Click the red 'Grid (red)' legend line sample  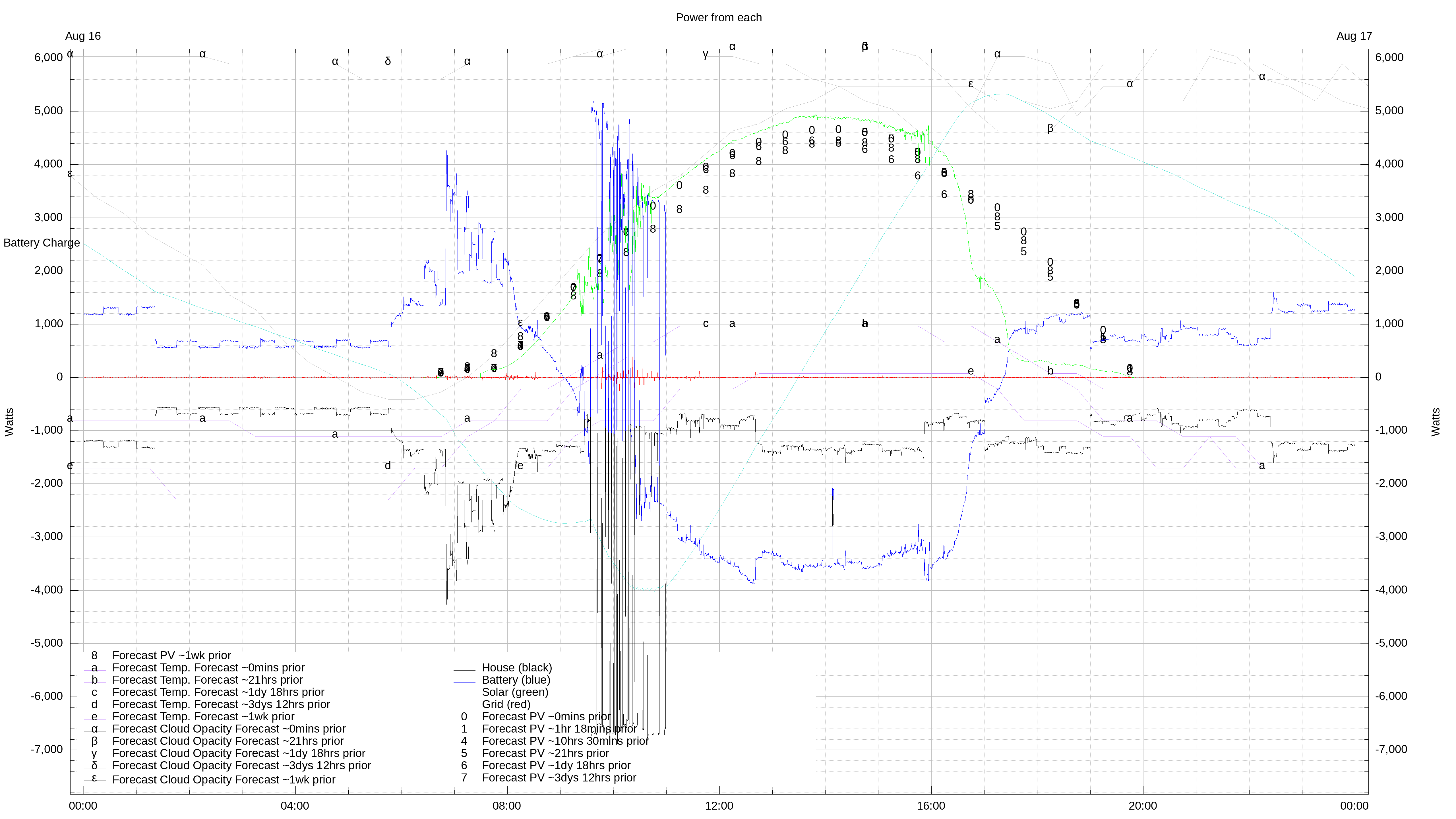(464, 706)
